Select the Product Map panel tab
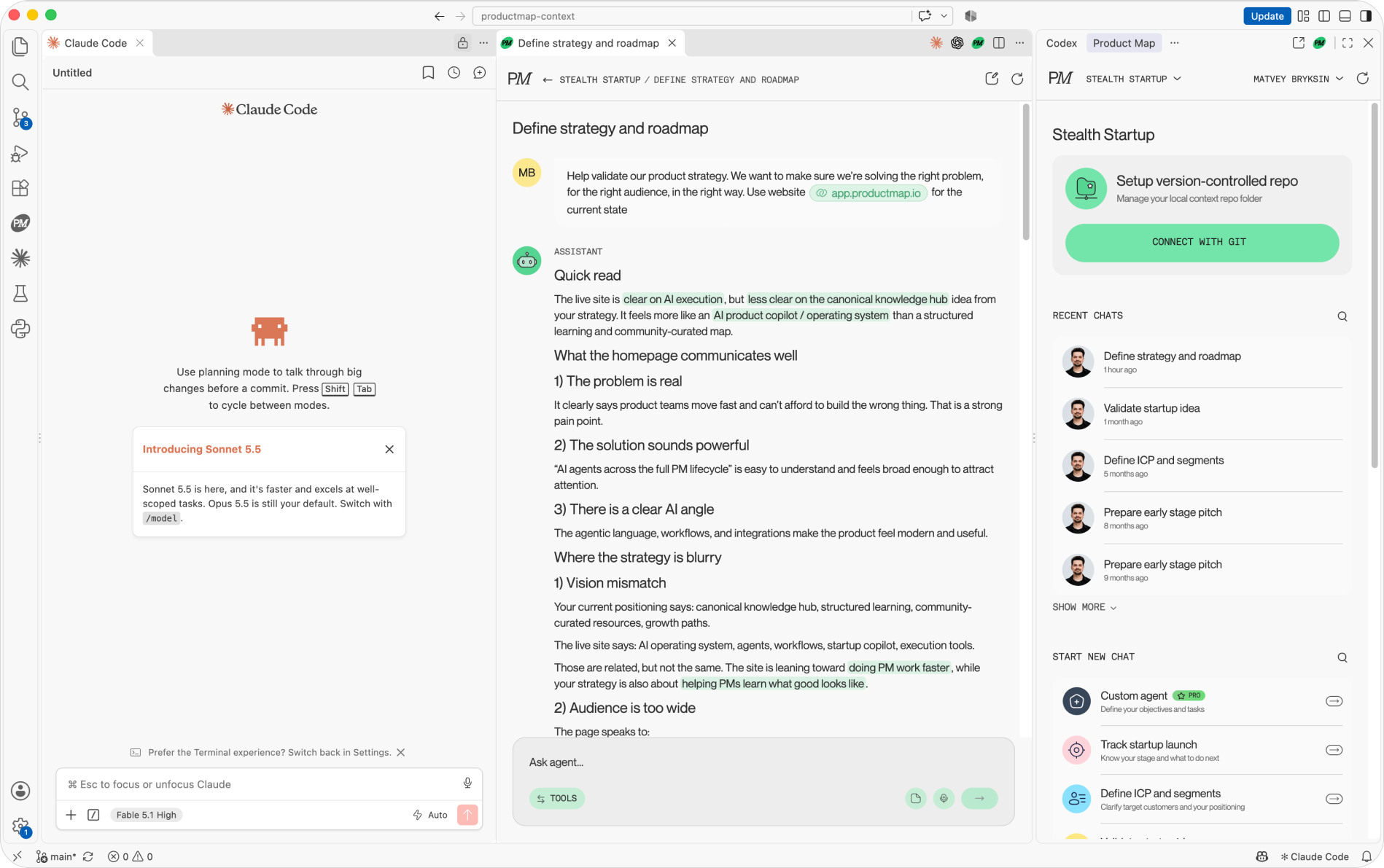This screenshot has width=1384, height=868. tap(1124, 43)
